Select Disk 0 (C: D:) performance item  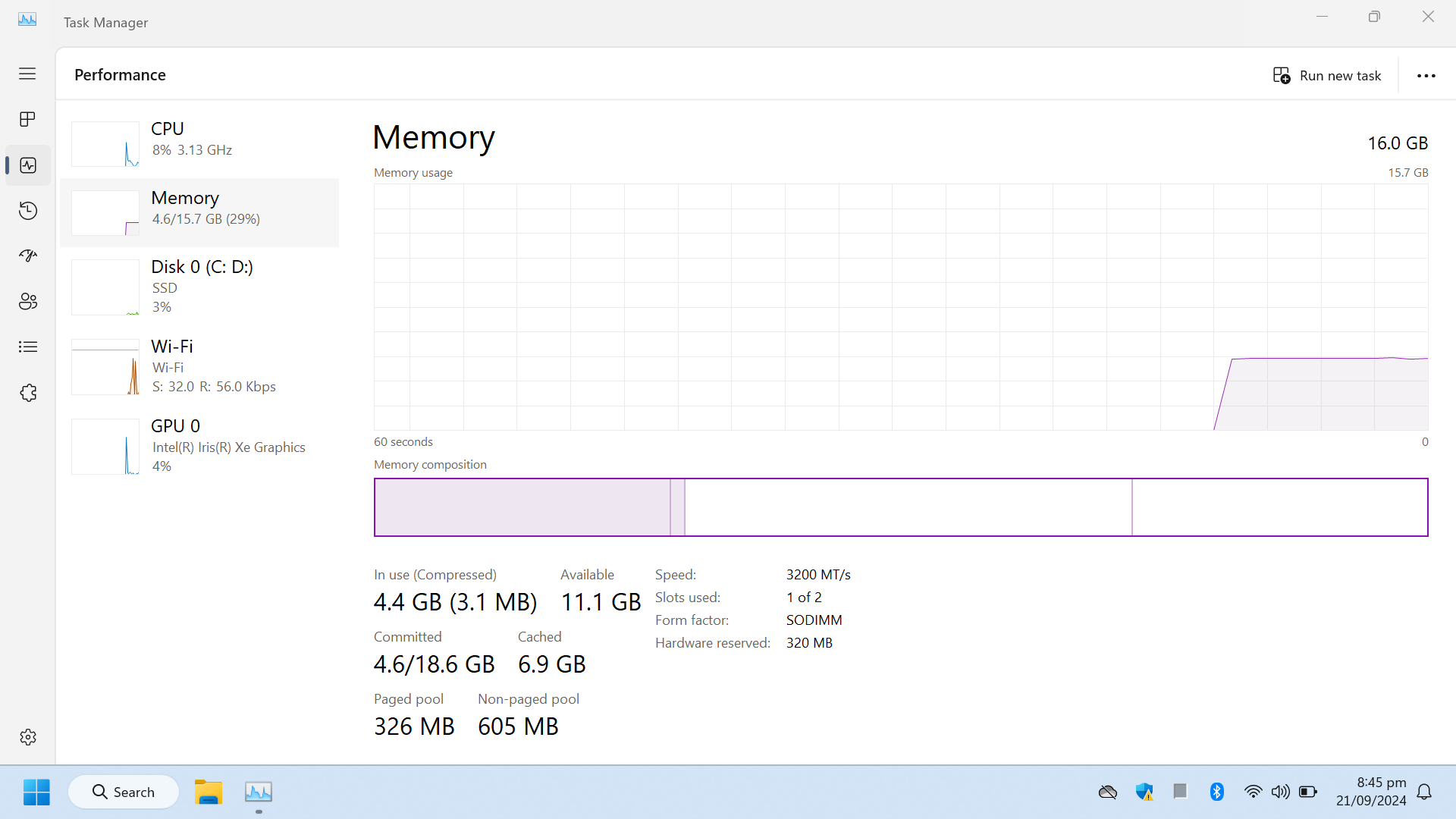200,287
